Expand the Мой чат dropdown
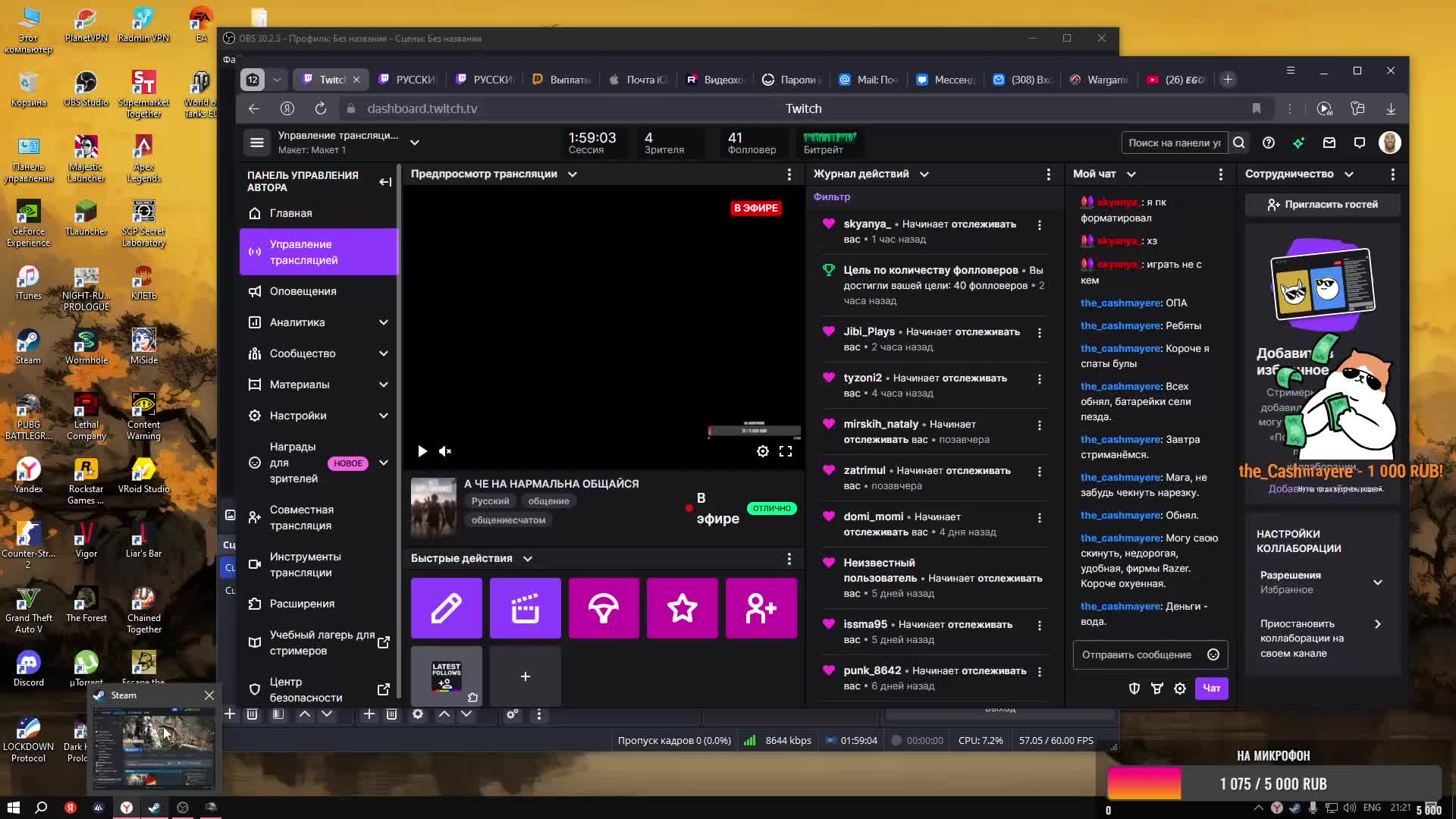Viewport: 1456px width, 819px height. click(1131, 174)
